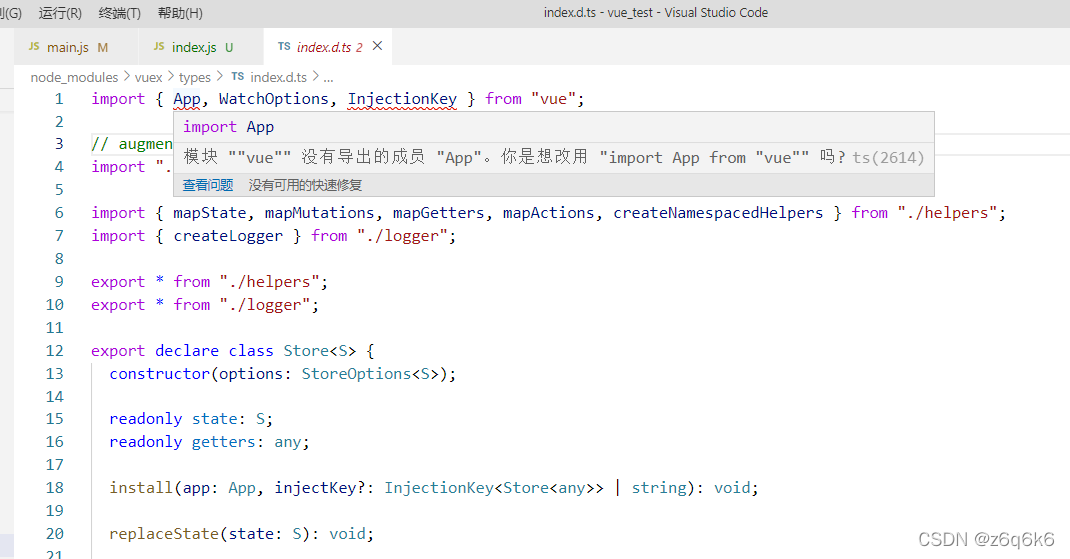This screenshot has width=1070, height=559.
Task: Click replaceState method on line 20
Action: (x=164, y=534)
